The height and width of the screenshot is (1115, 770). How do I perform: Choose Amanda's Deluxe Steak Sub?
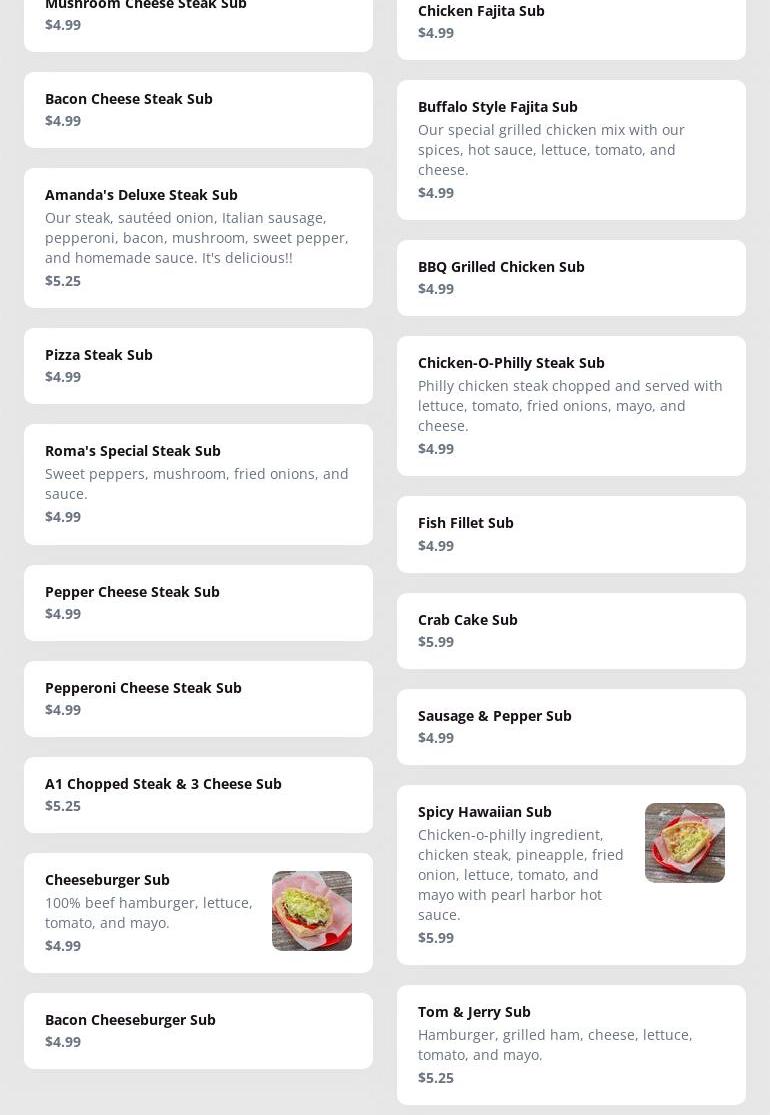point(198,238)
